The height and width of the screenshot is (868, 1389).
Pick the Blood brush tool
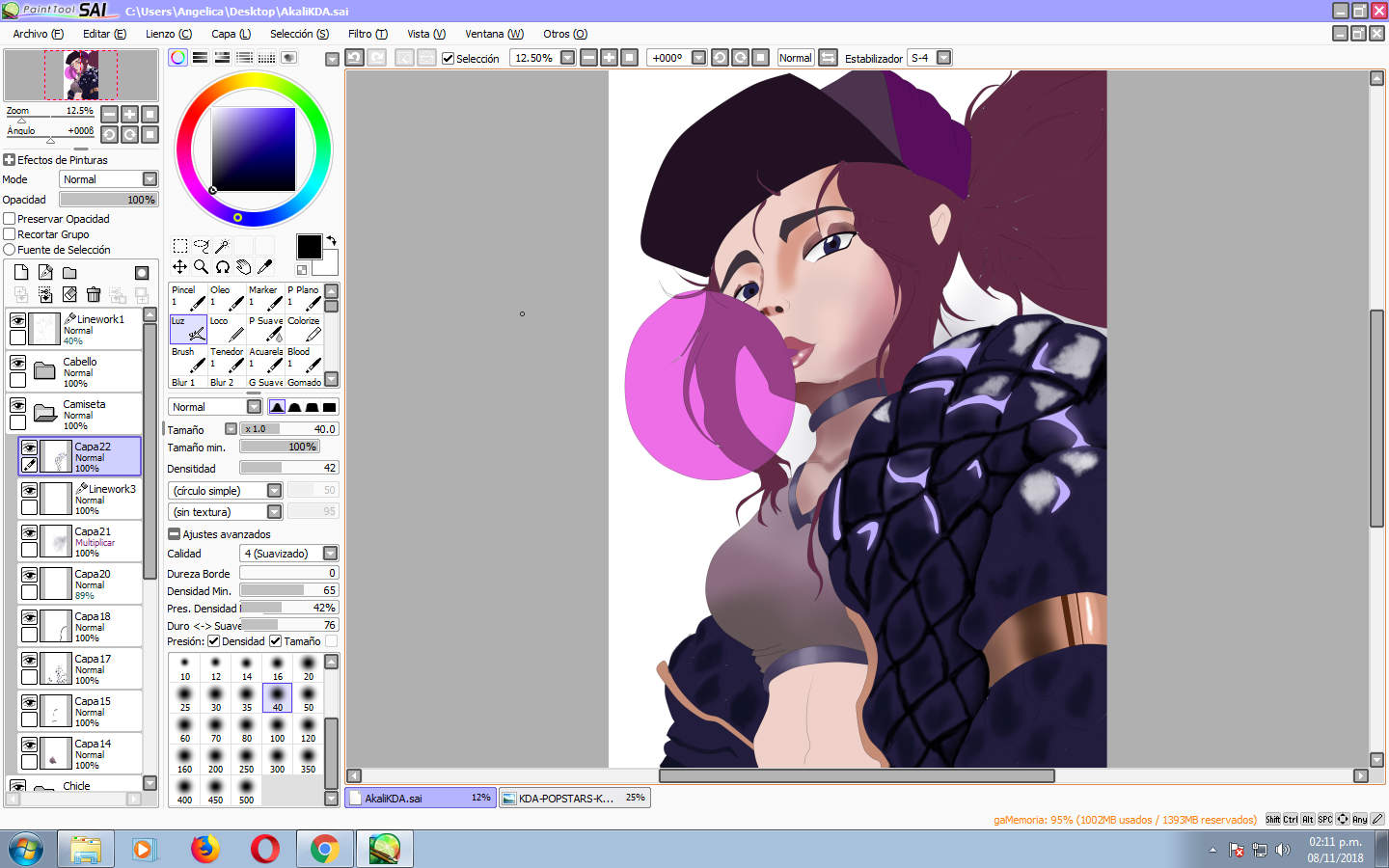304,360
